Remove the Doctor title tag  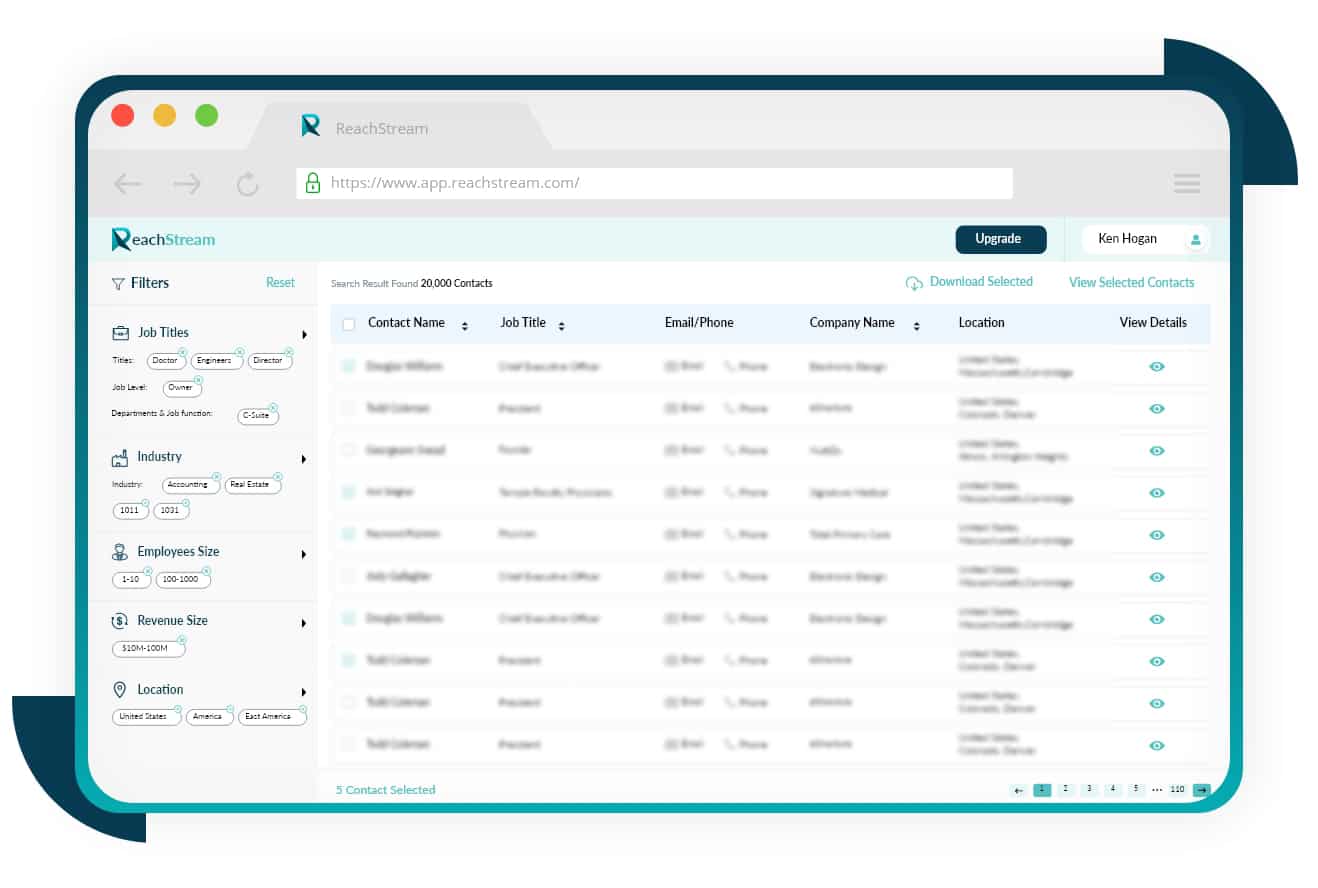(182, 352)
